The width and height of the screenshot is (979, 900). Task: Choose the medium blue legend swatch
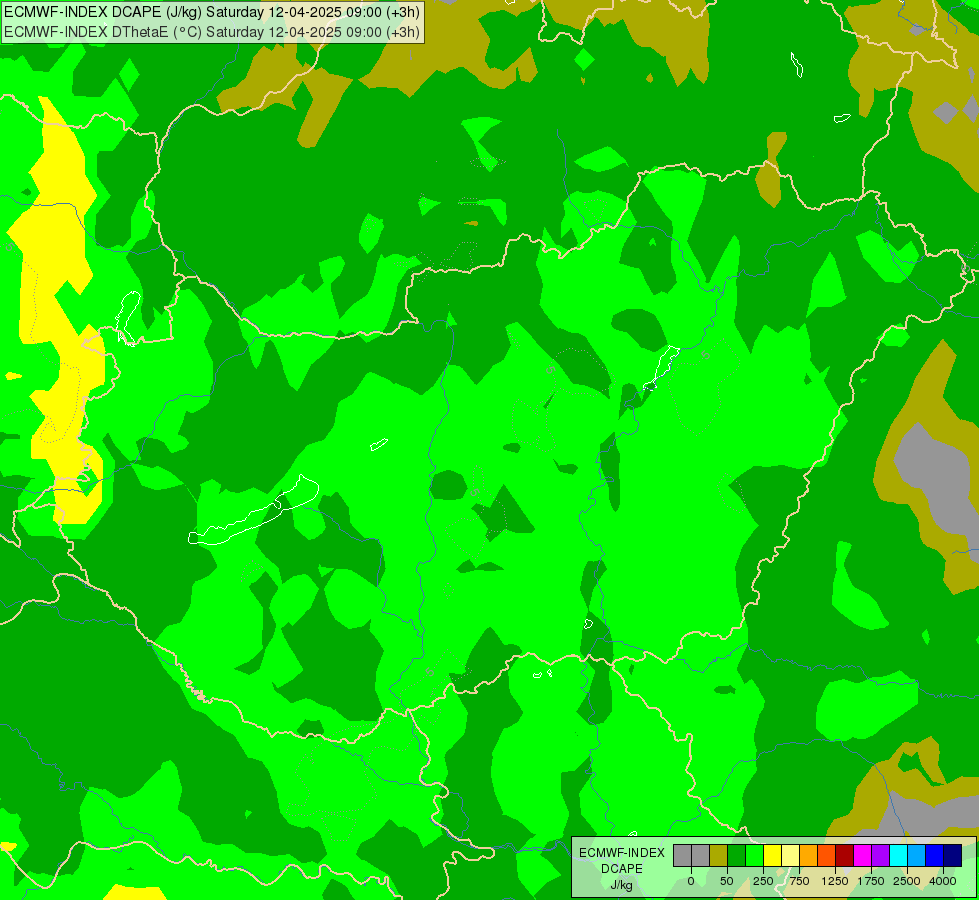point(935,856)
